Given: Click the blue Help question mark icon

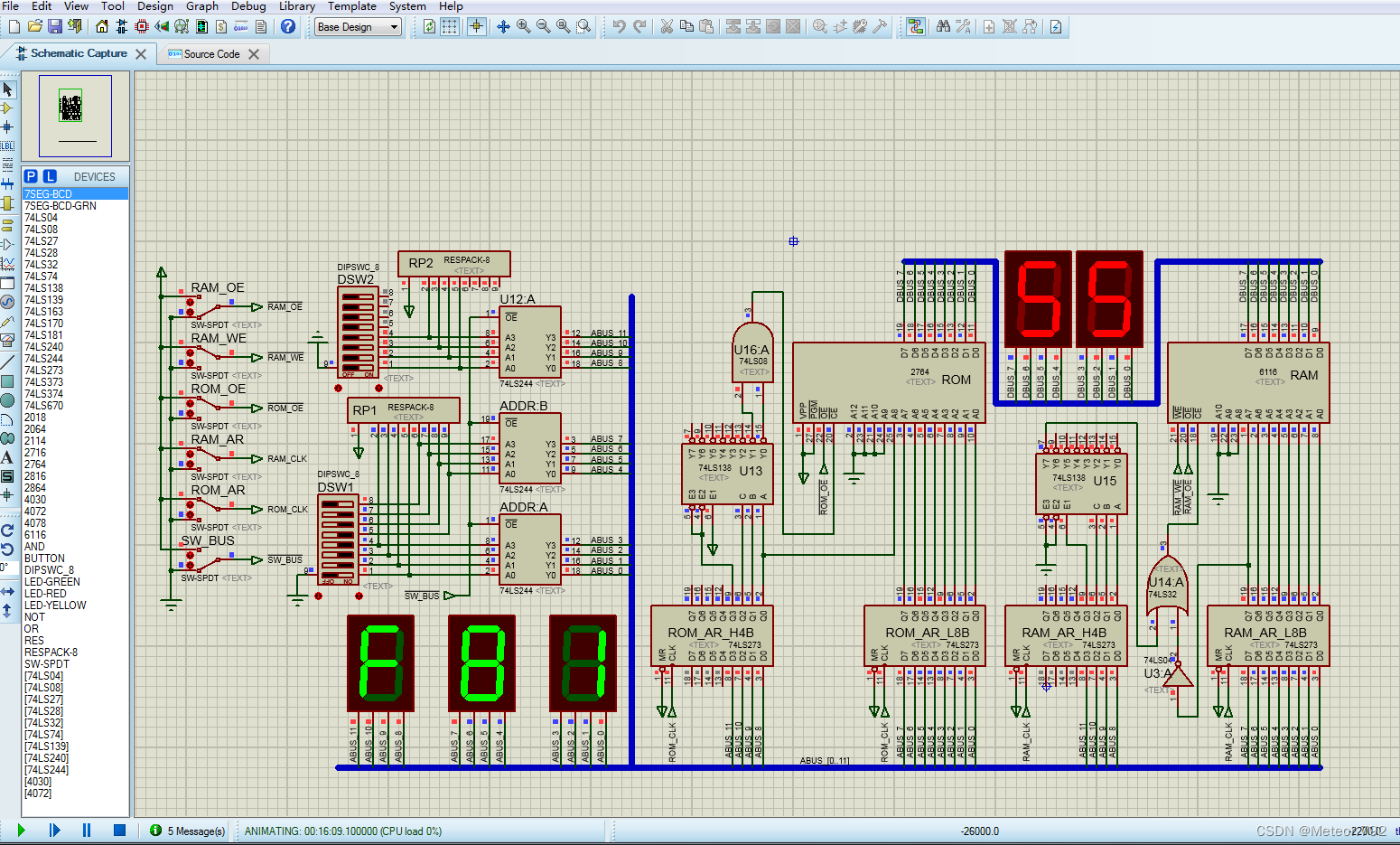Looking at the screenshot, I should click(288, 27).
